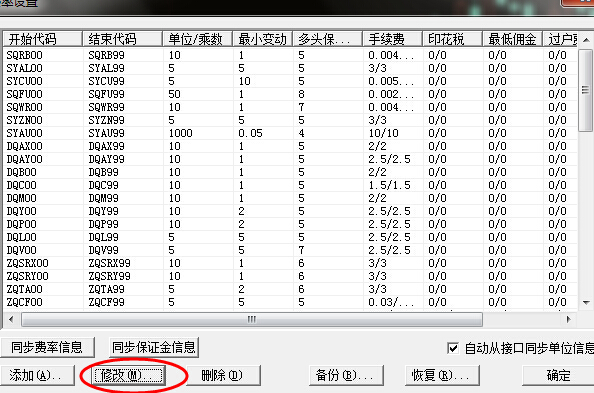
Task: Select the SYCU00 row
Action: pos(290,81)
